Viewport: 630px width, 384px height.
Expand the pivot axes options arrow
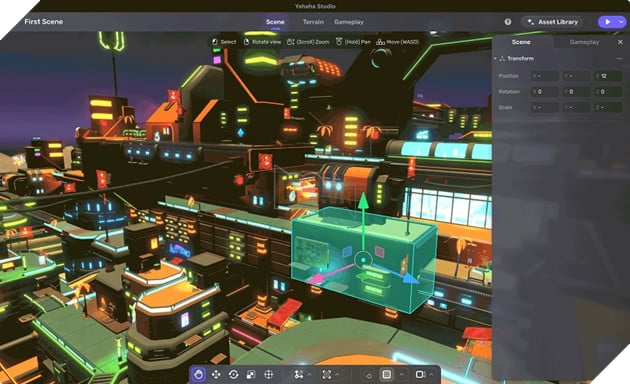tap(309, 375)
